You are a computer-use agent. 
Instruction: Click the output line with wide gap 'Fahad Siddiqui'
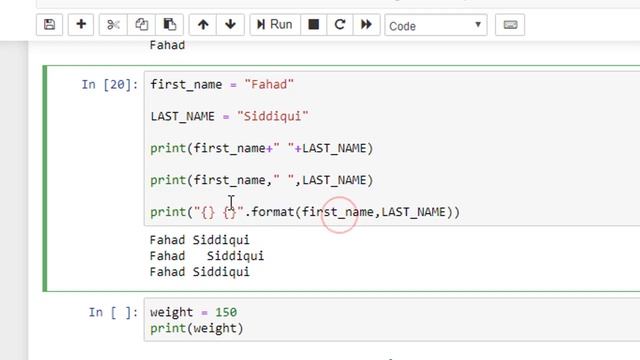click(207, 256)
